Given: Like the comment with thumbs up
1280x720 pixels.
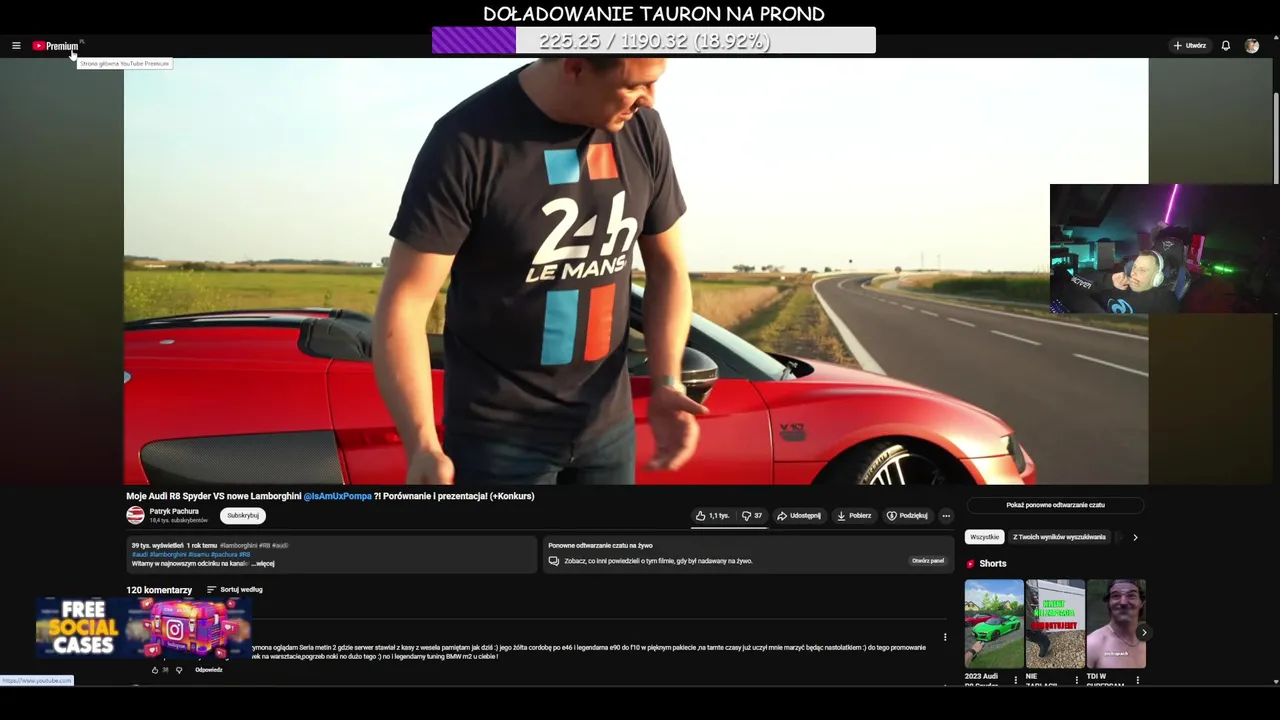Looking at the screenshot, I should click(155, 670).
